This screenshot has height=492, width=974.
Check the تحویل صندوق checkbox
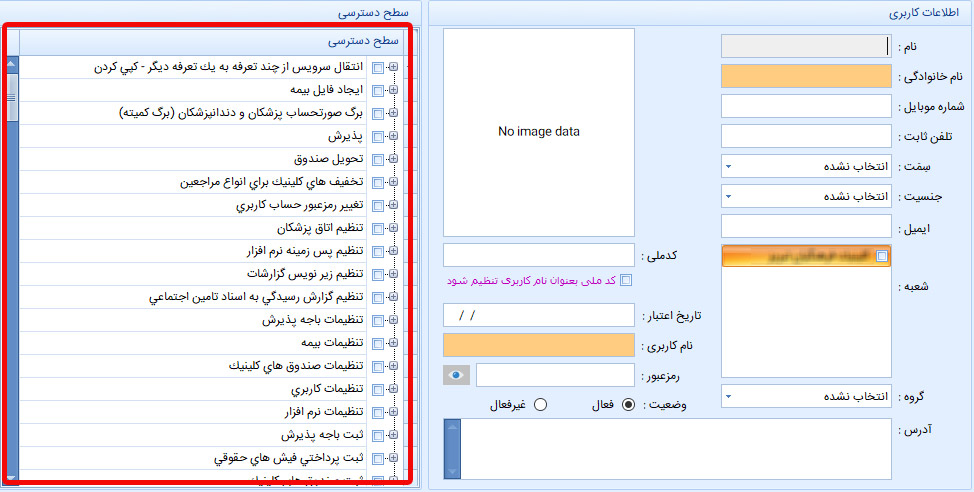coord(378,160)
